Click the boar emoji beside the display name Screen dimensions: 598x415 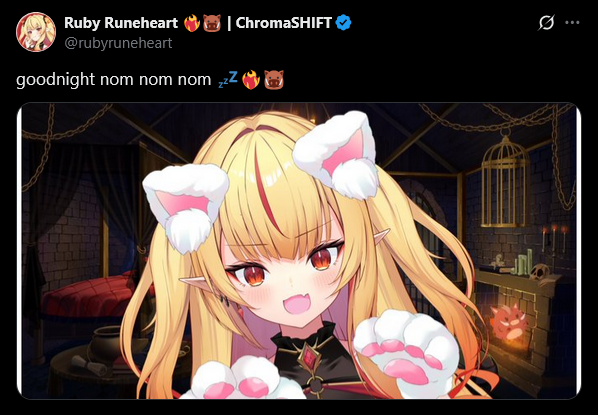(x=212, y=23)
